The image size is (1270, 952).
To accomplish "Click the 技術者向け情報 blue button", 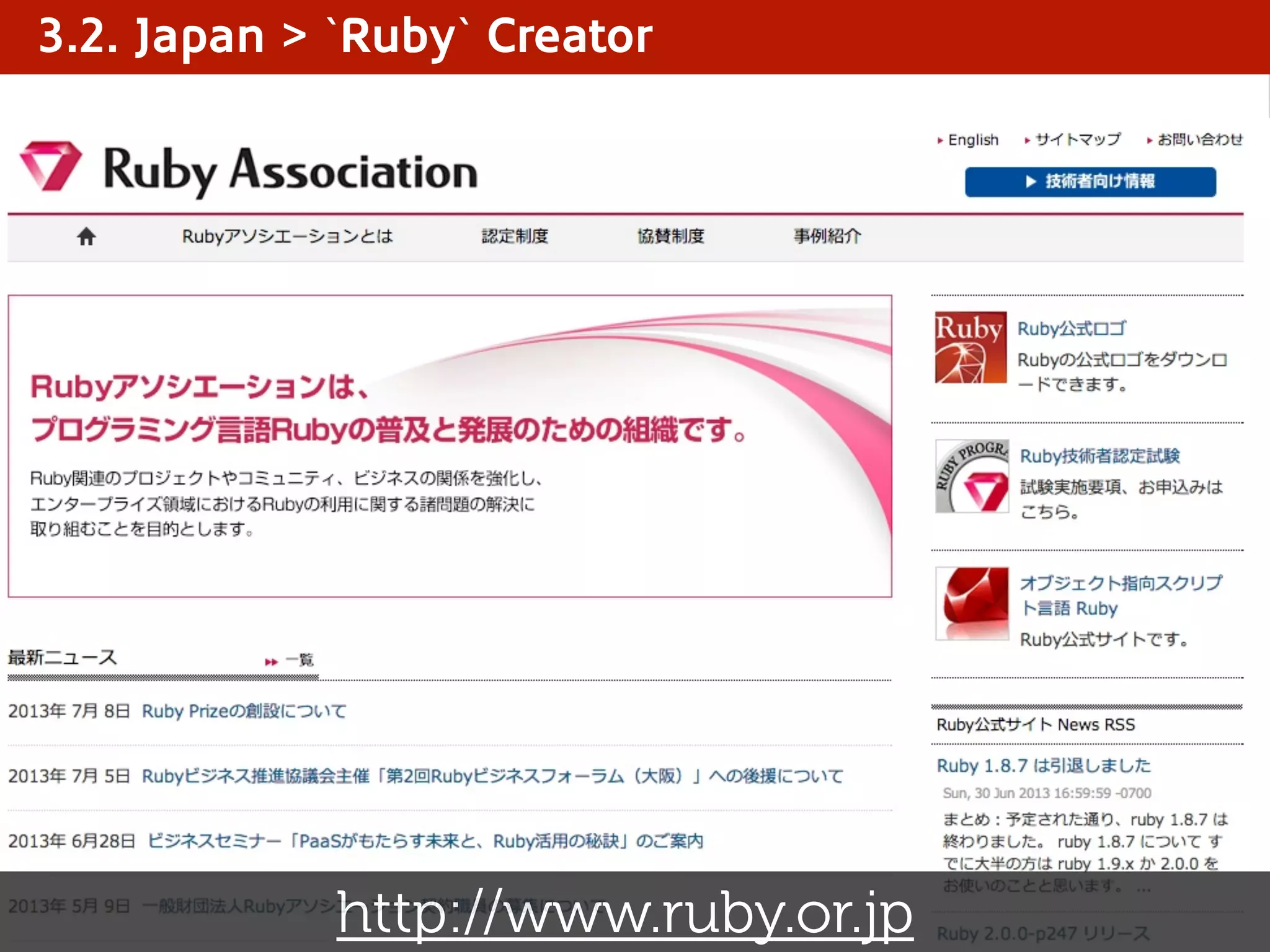I will coord(1090,182).
